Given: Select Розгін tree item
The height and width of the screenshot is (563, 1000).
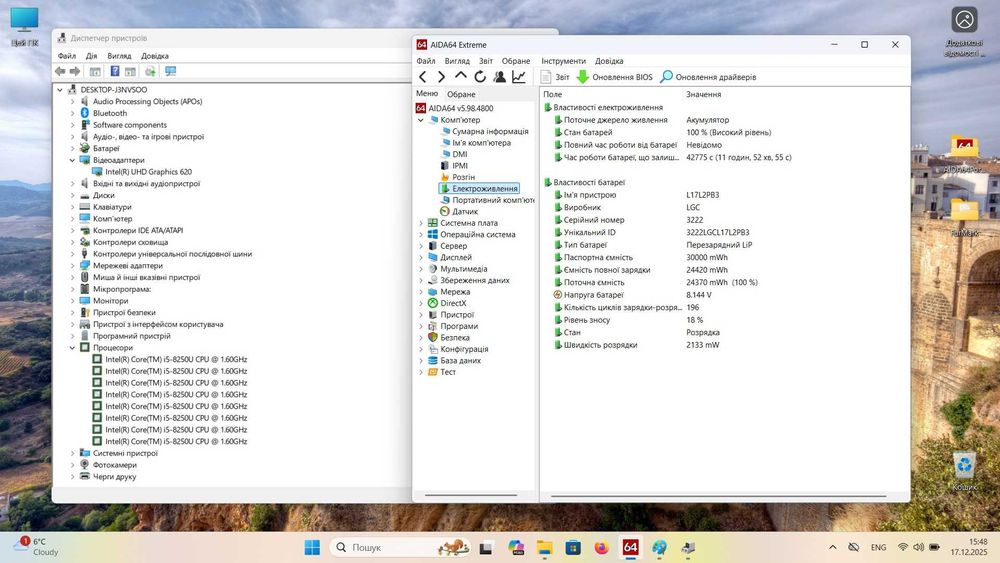Looking at the screenshot, I should point(463,177).
